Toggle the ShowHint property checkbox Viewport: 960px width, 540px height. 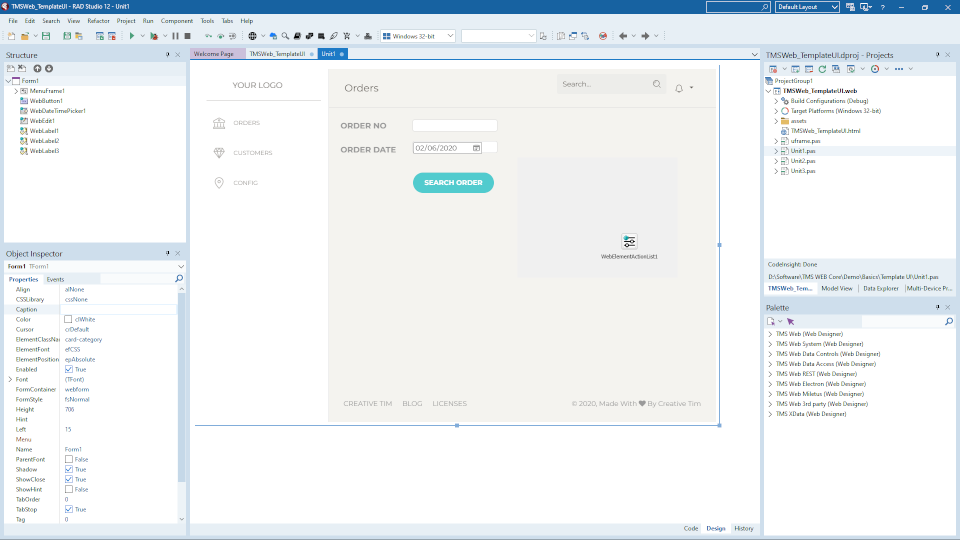[69, 490]
